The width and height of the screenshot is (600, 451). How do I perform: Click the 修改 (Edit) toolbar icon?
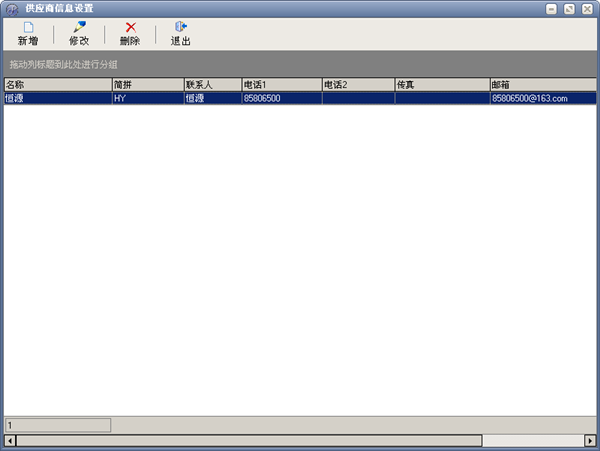[79, 28]
